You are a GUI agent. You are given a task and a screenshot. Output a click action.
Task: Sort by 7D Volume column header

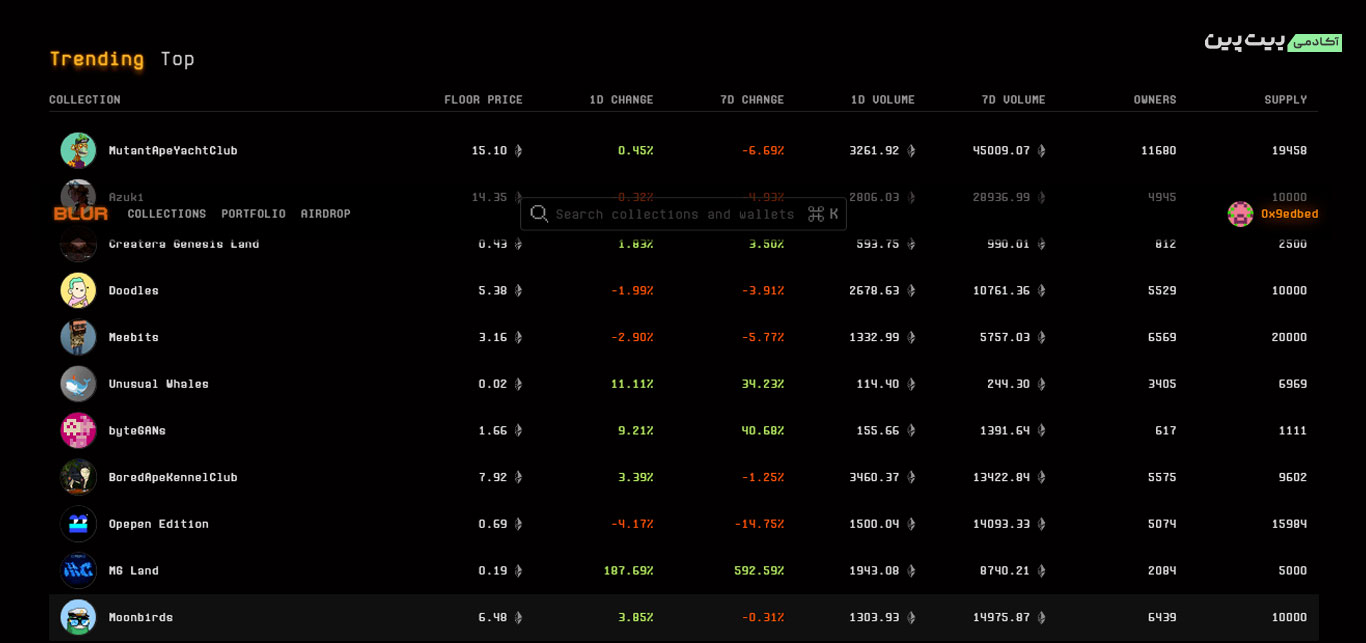(1014, 100)
